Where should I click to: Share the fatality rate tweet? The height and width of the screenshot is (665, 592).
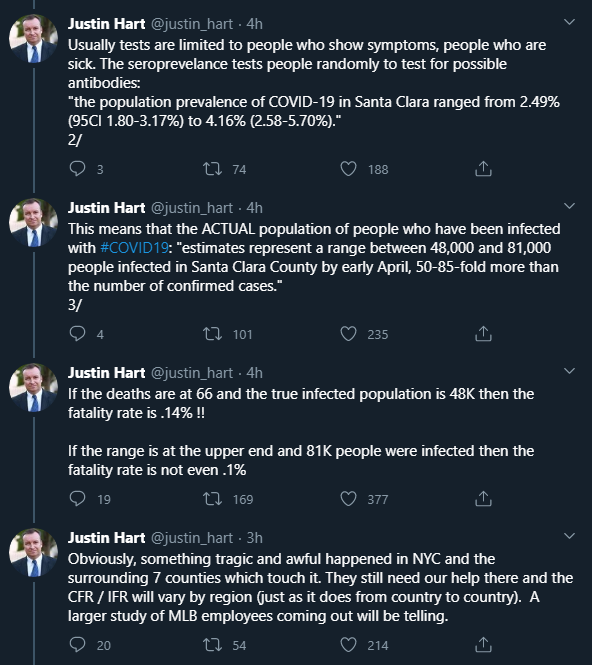pos(483,498)
